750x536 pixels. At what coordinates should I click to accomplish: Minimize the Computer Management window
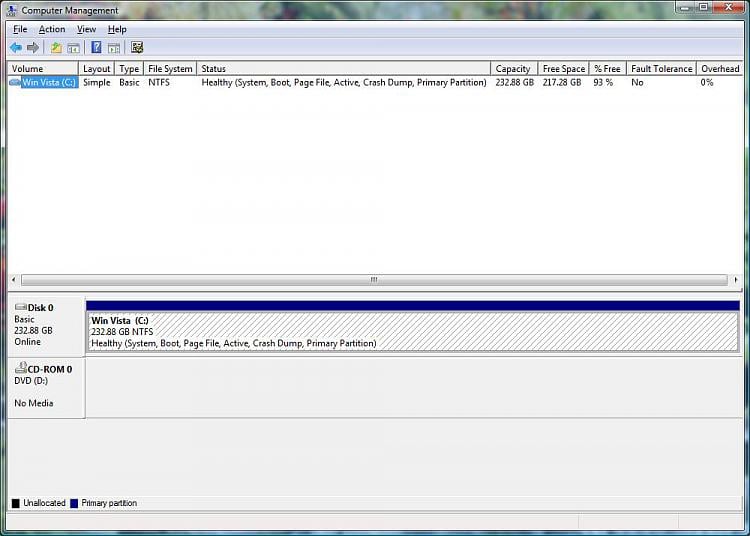point(685,7)
